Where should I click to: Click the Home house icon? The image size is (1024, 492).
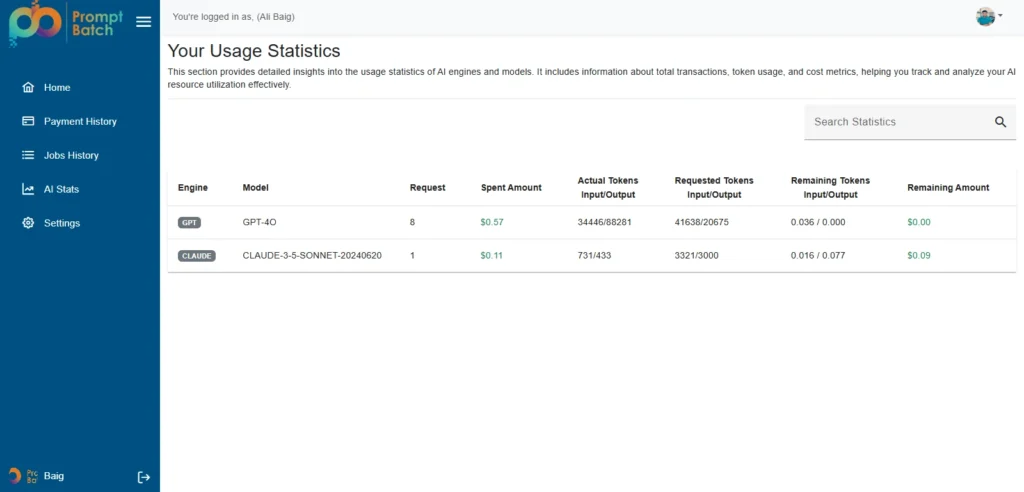click(28, 88)
